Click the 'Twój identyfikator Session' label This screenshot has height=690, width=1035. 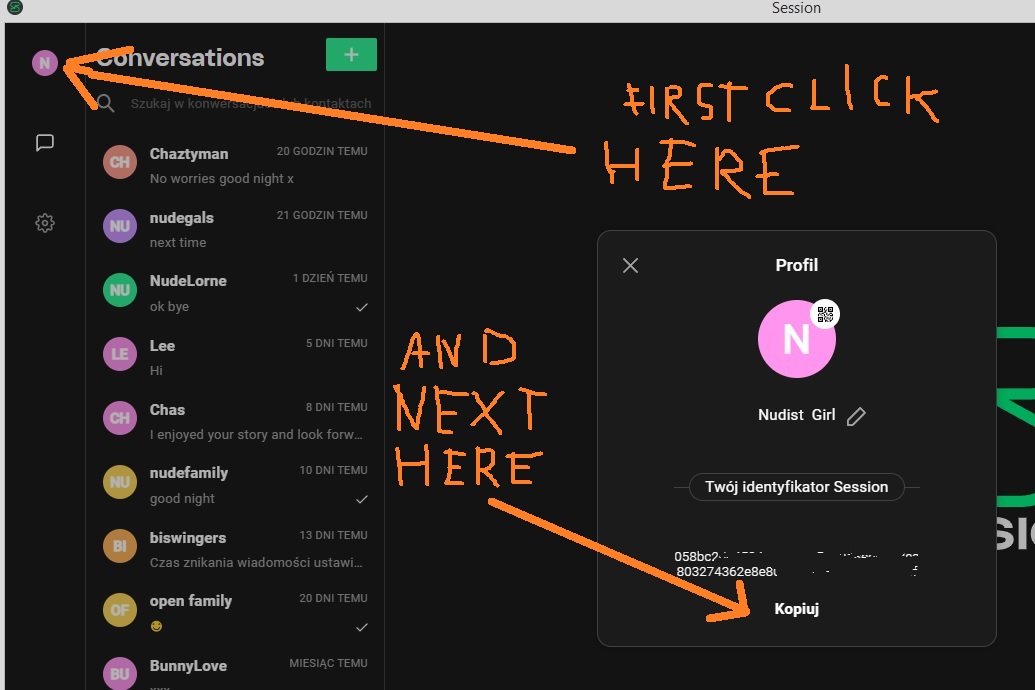(796, 487)
